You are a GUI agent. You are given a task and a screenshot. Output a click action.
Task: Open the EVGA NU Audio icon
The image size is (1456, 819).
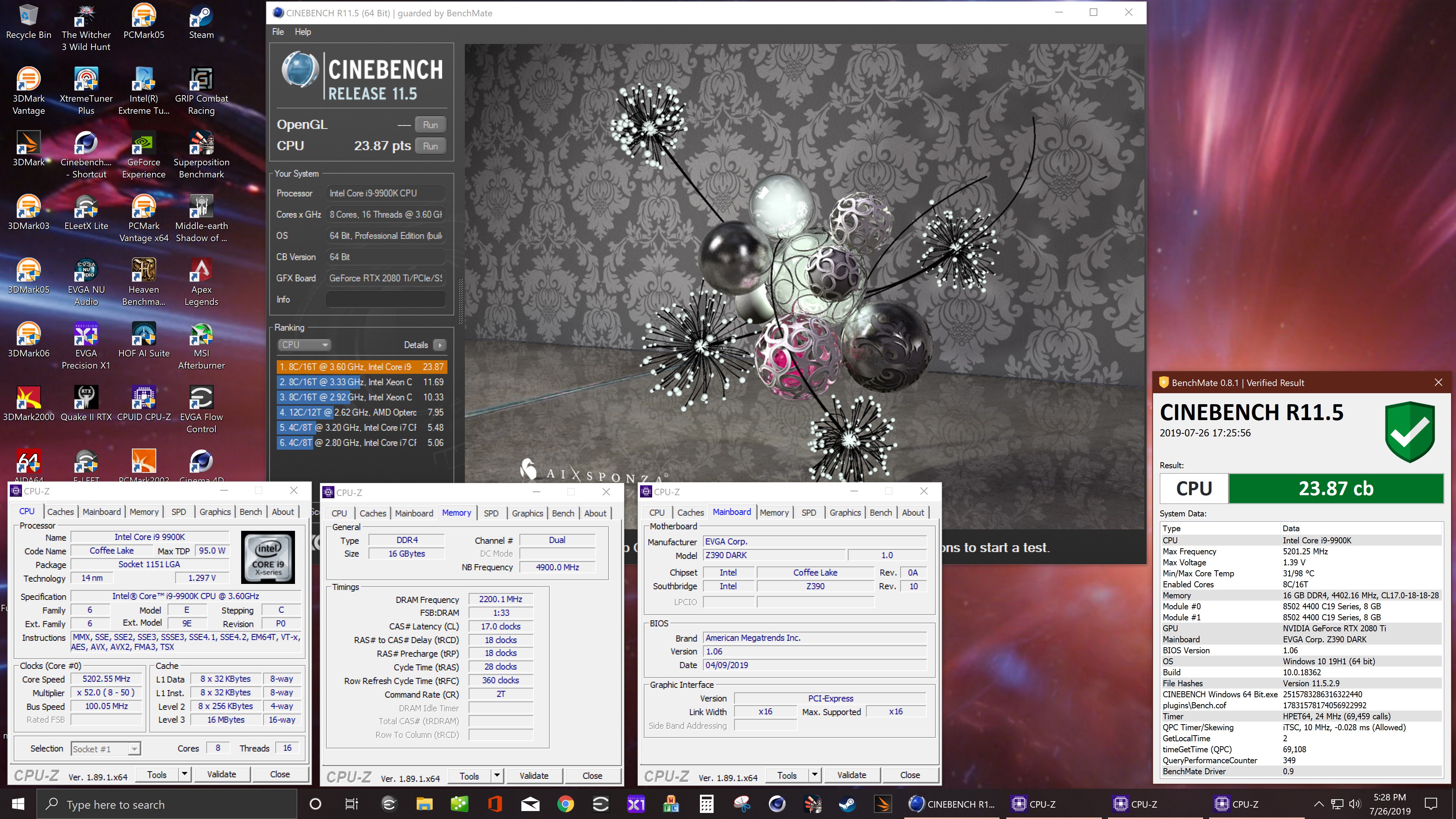point(86,282)
